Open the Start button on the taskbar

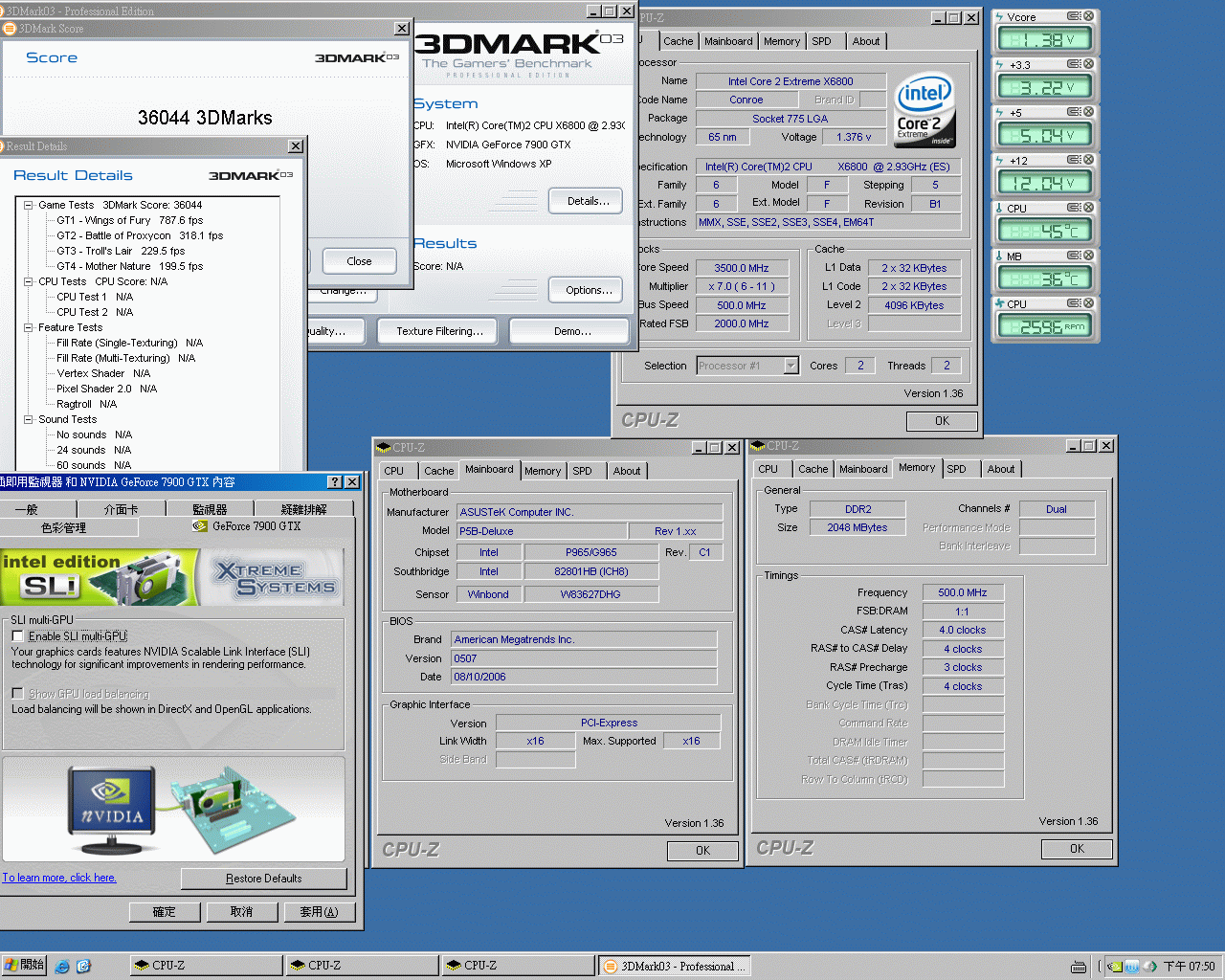pos(24,966)
